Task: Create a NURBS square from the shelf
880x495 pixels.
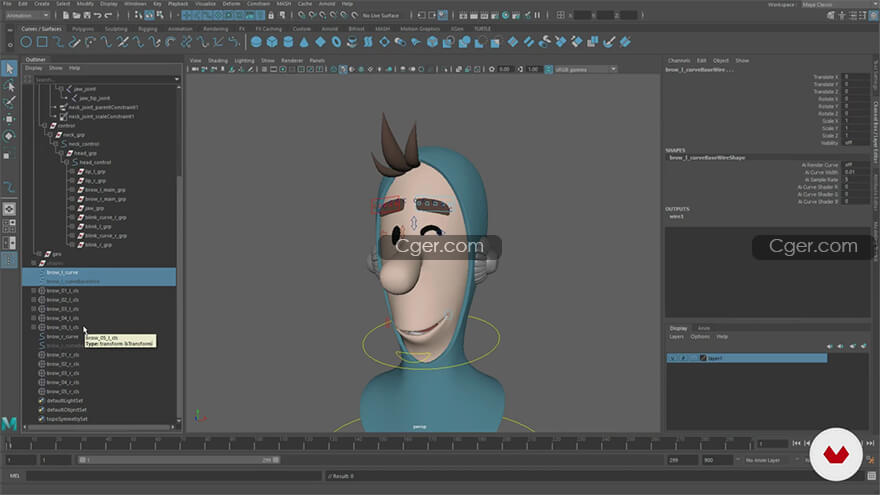Action: 42,42
